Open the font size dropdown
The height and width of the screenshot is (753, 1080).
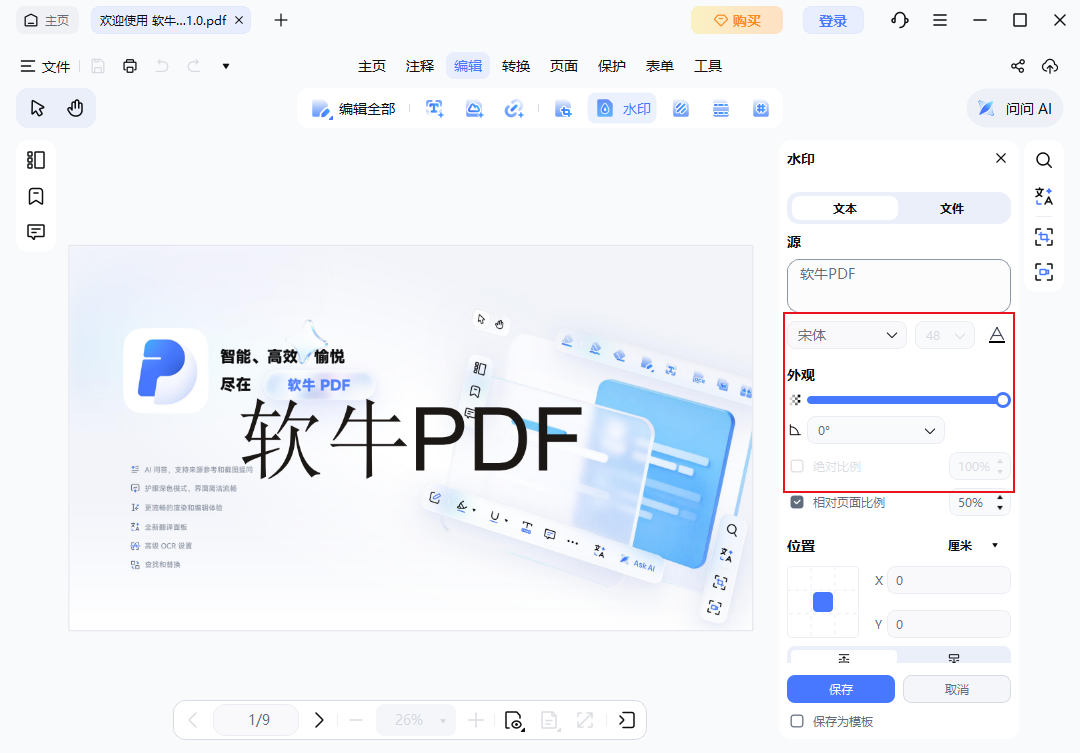pyautogui.click(x=944, y=336)
